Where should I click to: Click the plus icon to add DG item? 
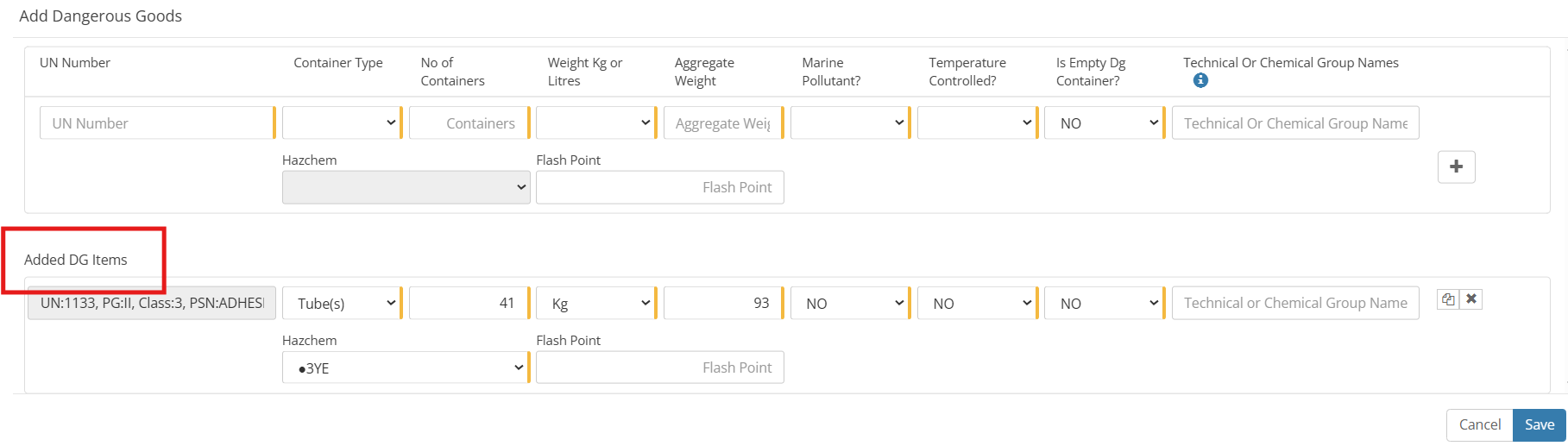point(1456,166)
